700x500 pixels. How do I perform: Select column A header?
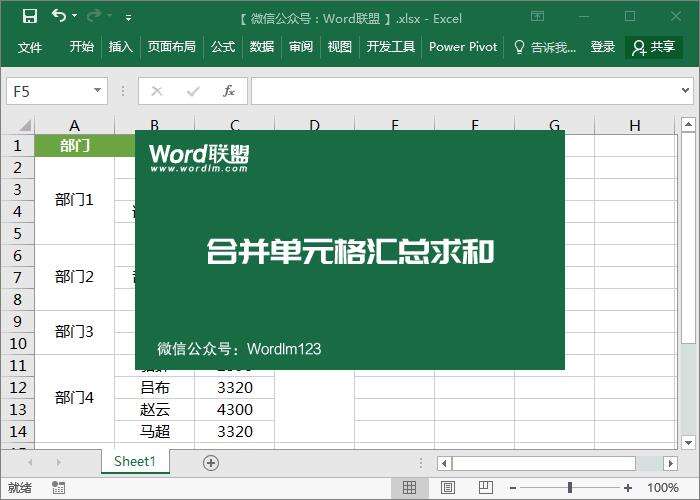pyautogui.click(x=75, y=125)
